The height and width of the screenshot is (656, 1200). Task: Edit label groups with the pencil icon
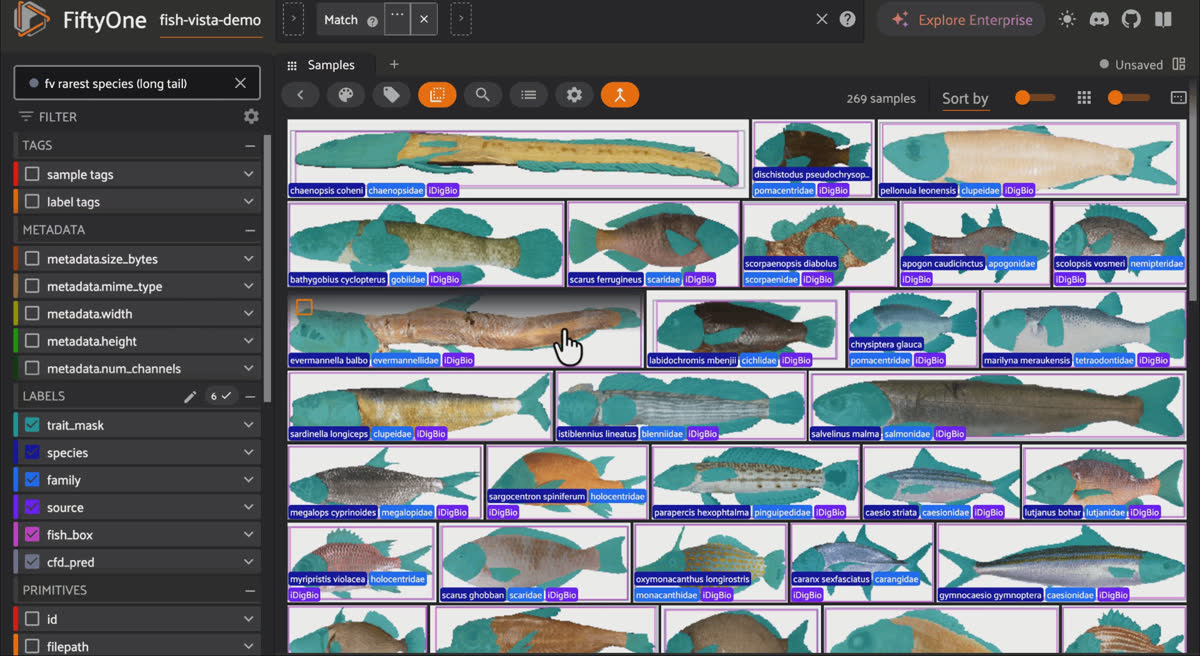pos(190,397)
